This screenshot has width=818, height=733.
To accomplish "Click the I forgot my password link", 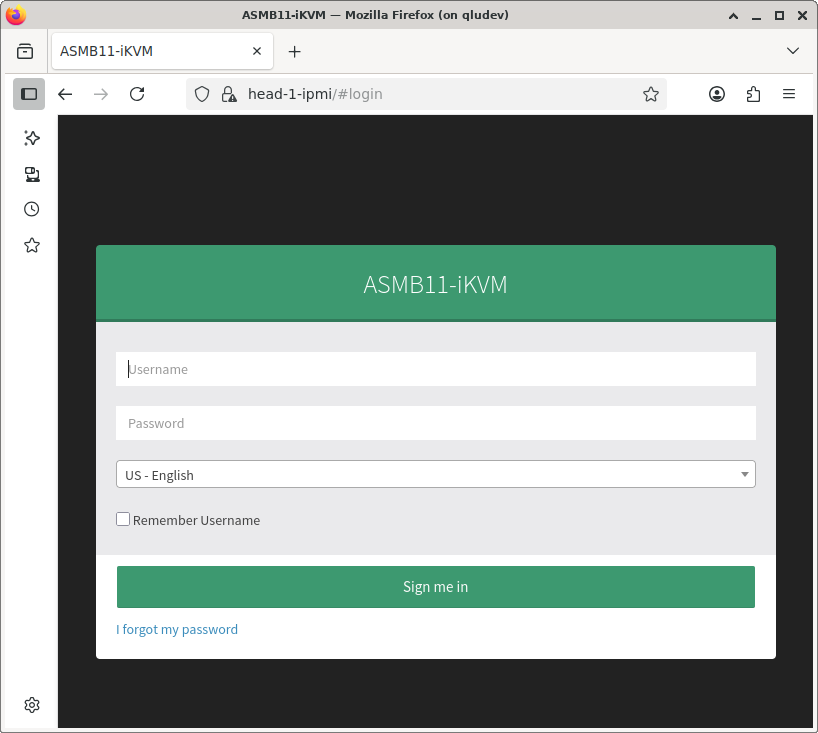I will [177, 629].
